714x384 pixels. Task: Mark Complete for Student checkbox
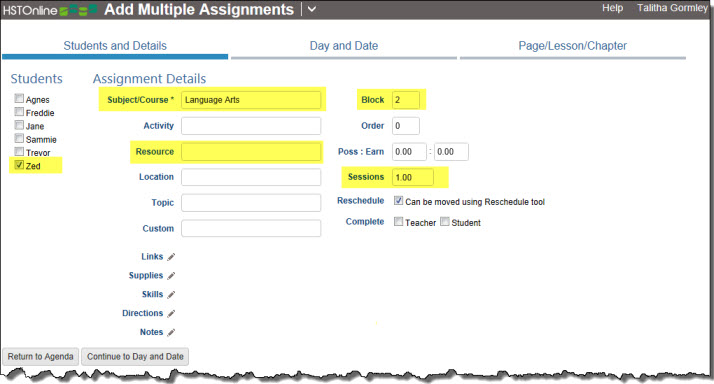(x=445, y=221)
